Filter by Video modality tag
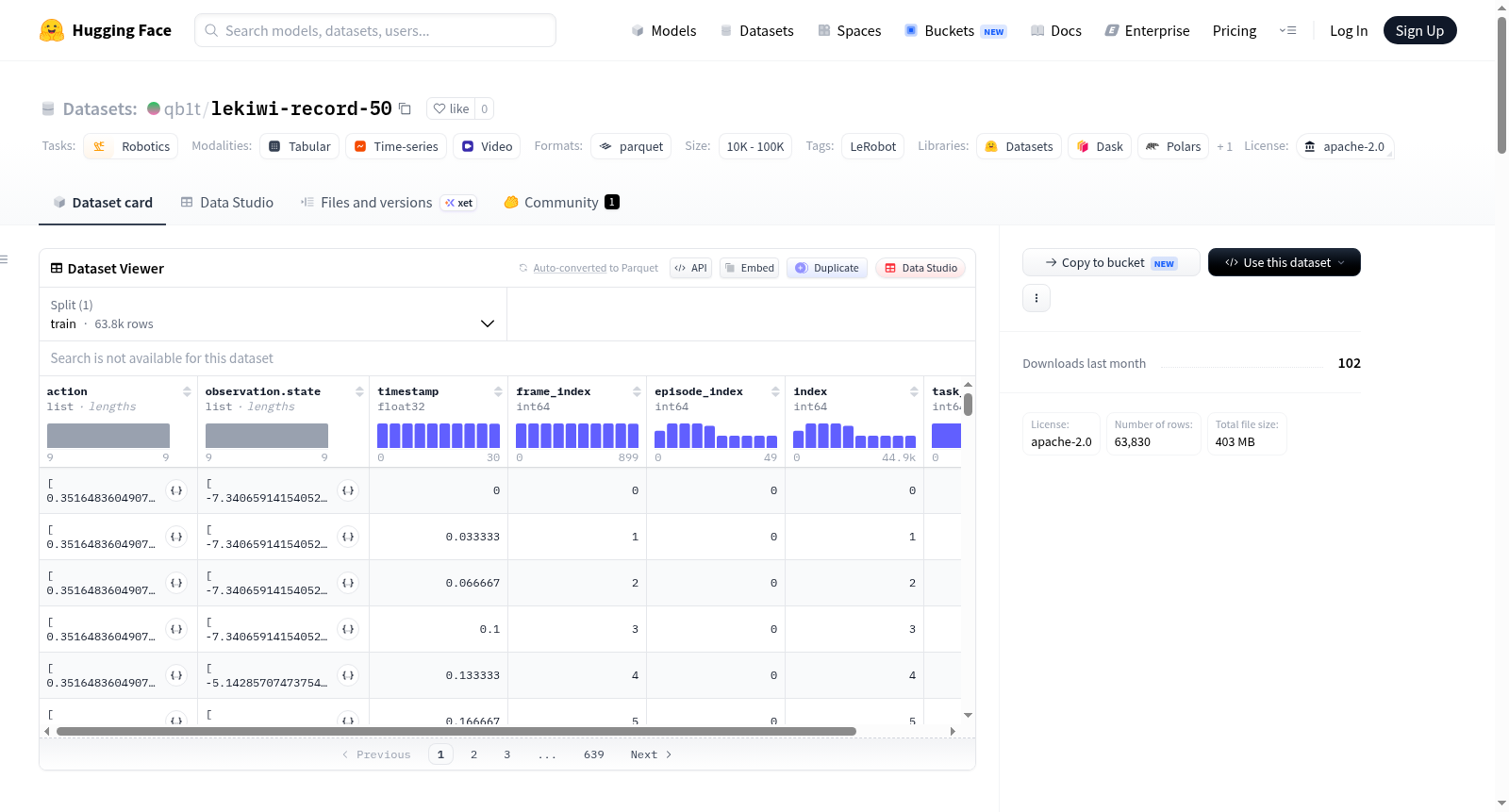The image size is (1509, 812). coord(487,146)
